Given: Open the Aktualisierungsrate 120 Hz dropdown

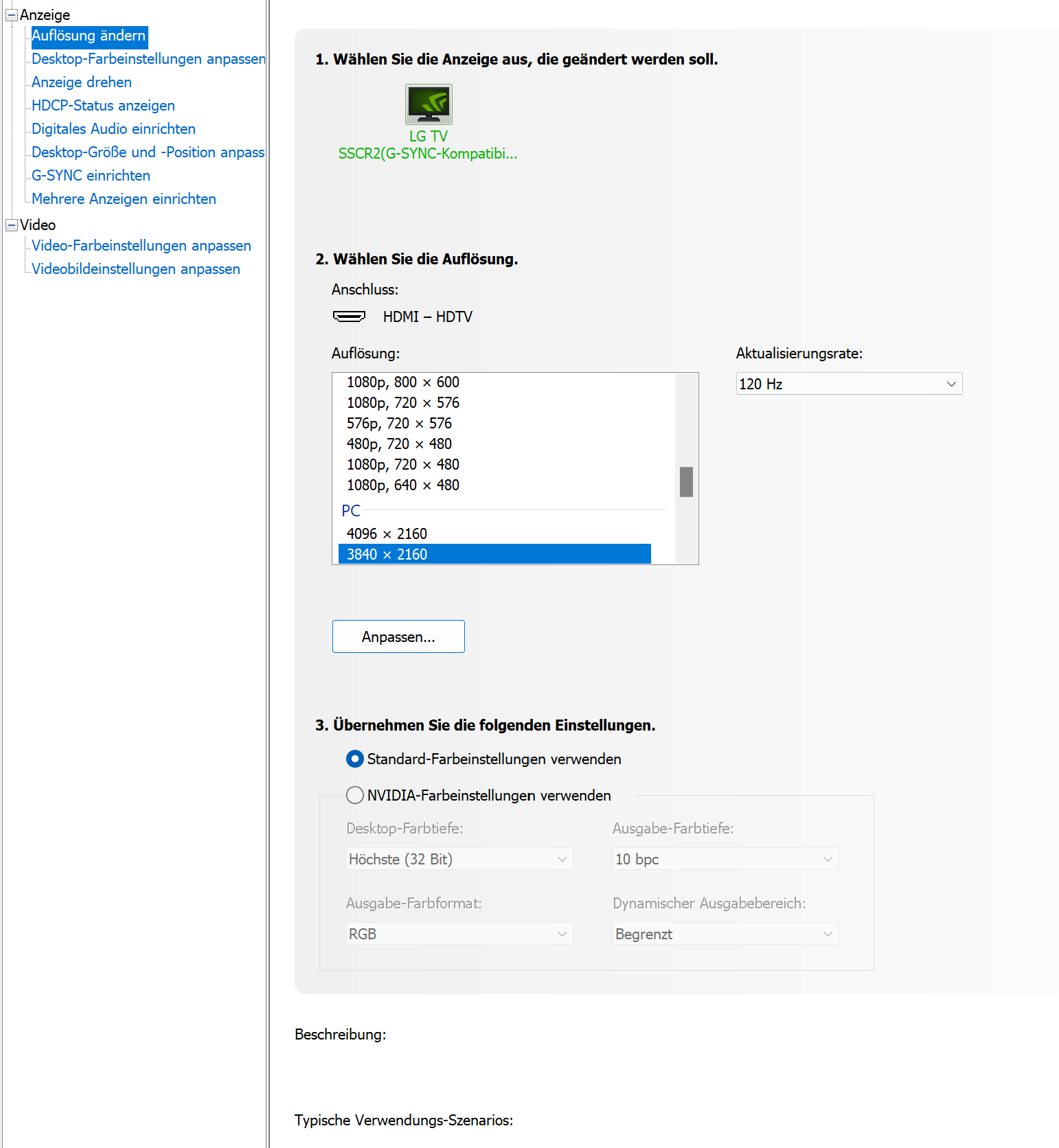Looking at the screenshot, I should (849, 384).
